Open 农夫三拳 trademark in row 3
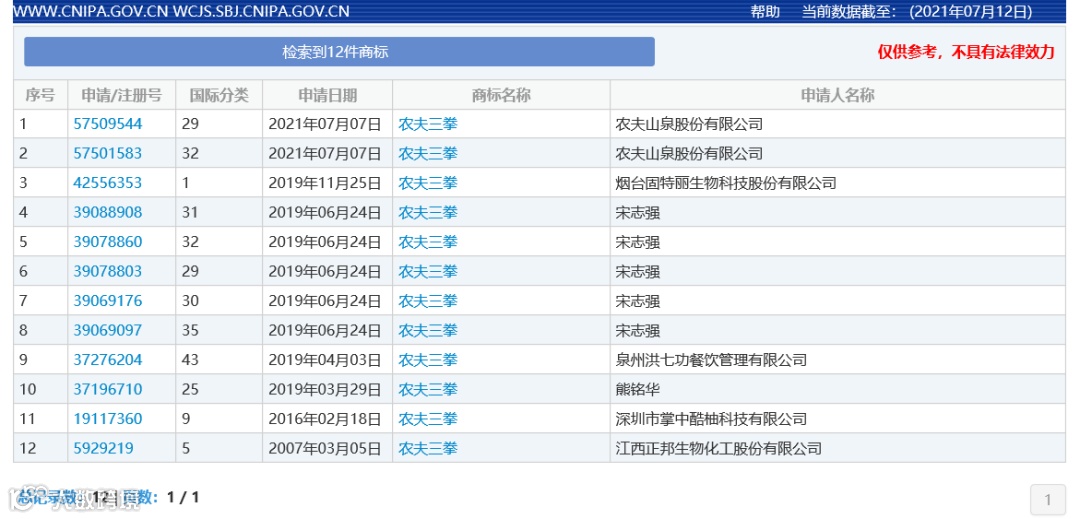Screen dimensions: 1080x519 428,183
